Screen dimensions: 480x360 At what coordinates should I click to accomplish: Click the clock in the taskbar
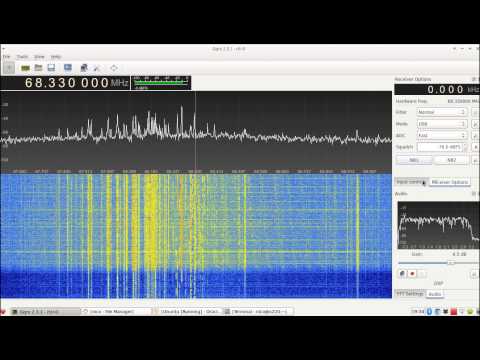coord(417,311)
